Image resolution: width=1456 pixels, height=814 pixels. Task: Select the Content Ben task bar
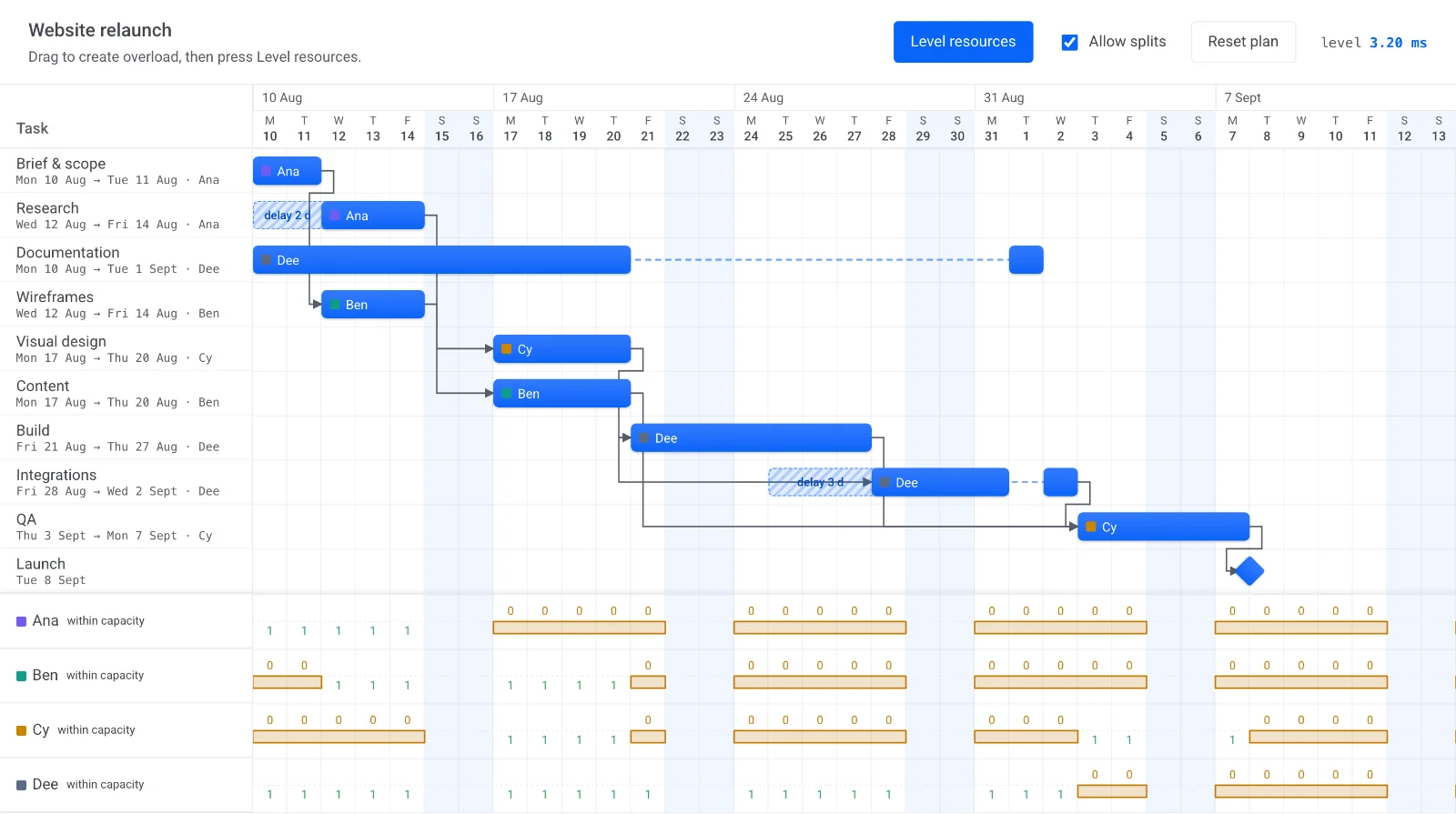[x=561, y=394]
